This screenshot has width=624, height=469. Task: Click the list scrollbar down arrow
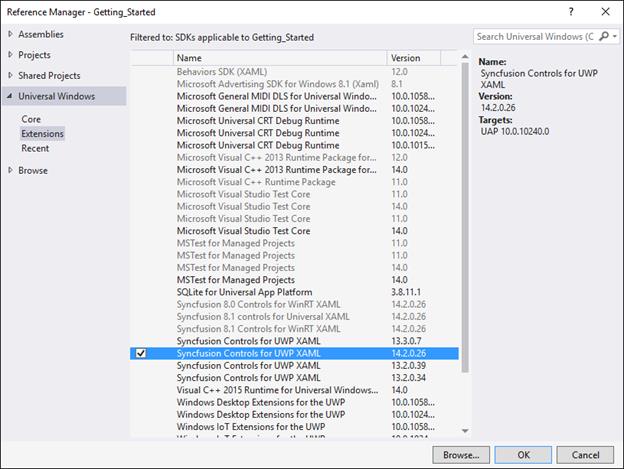[465, 431]
